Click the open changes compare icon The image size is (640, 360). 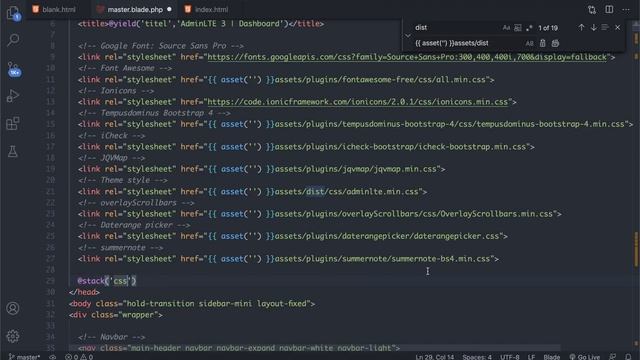(x=592, y=9)
